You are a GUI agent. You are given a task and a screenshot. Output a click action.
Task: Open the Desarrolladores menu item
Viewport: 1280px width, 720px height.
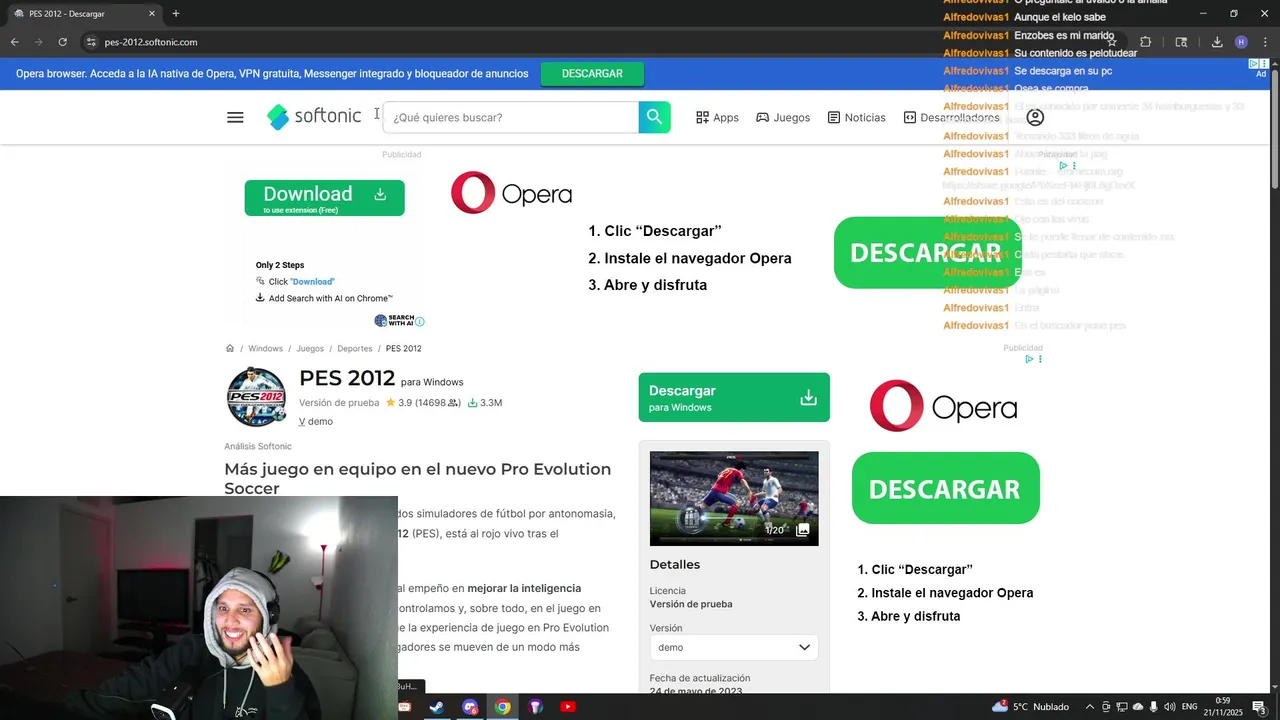point(951,117)
